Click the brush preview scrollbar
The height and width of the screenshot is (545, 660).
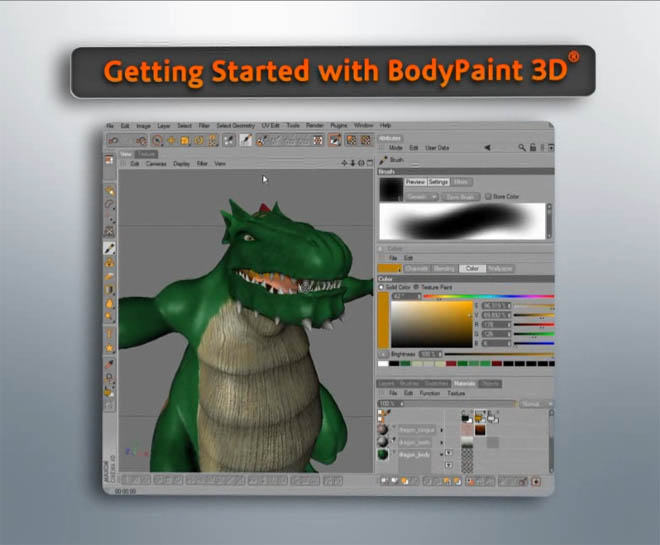point(548,221)
